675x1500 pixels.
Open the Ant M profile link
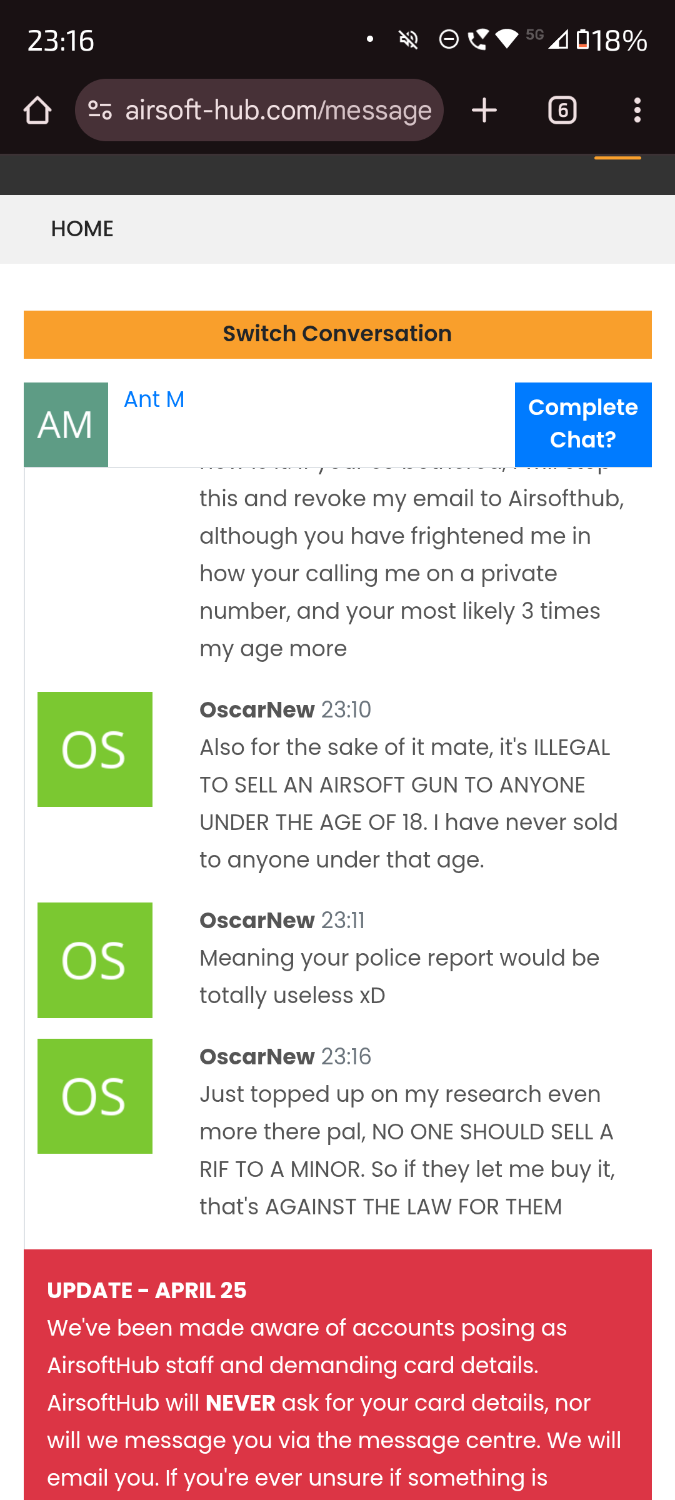(x=154, y=400)
